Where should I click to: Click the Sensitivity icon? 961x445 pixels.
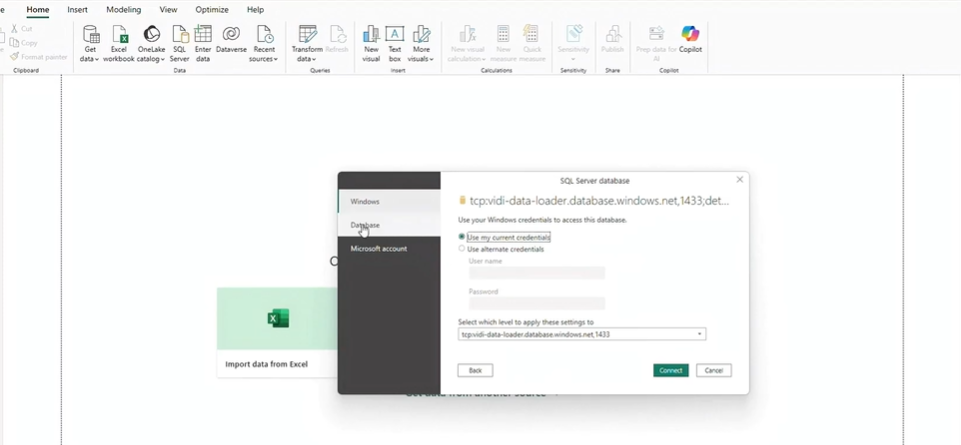574,34
